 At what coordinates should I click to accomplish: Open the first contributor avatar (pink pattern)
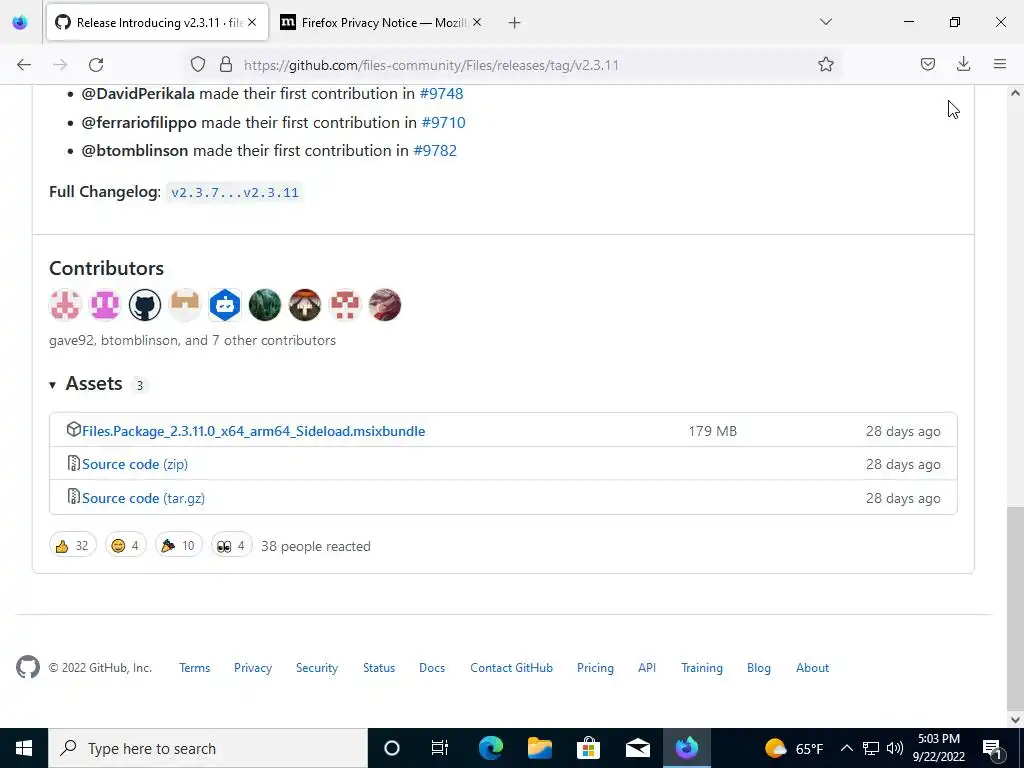click(65, 305)
